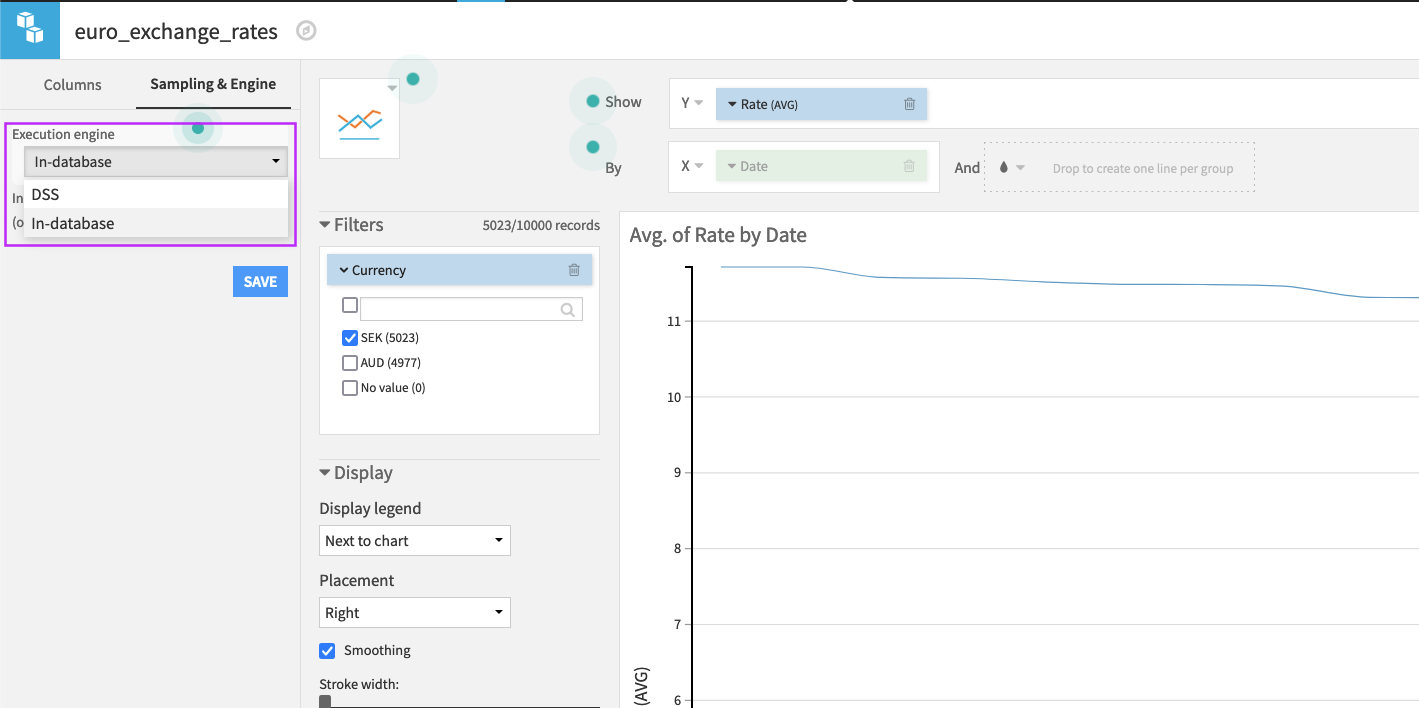
Task: Remove the Rate (AVG) measure with trash icon
Action: click(909, 104)
